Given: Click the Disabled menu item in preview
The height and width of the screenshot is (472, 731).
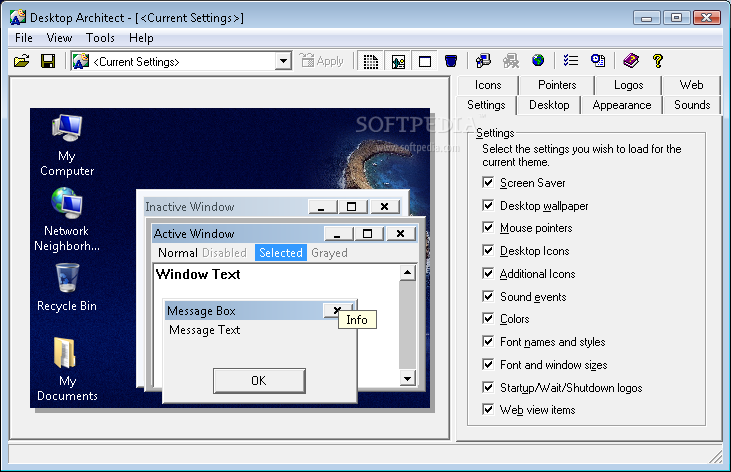Looking at the screenshot, I should [x=224, y=253].
